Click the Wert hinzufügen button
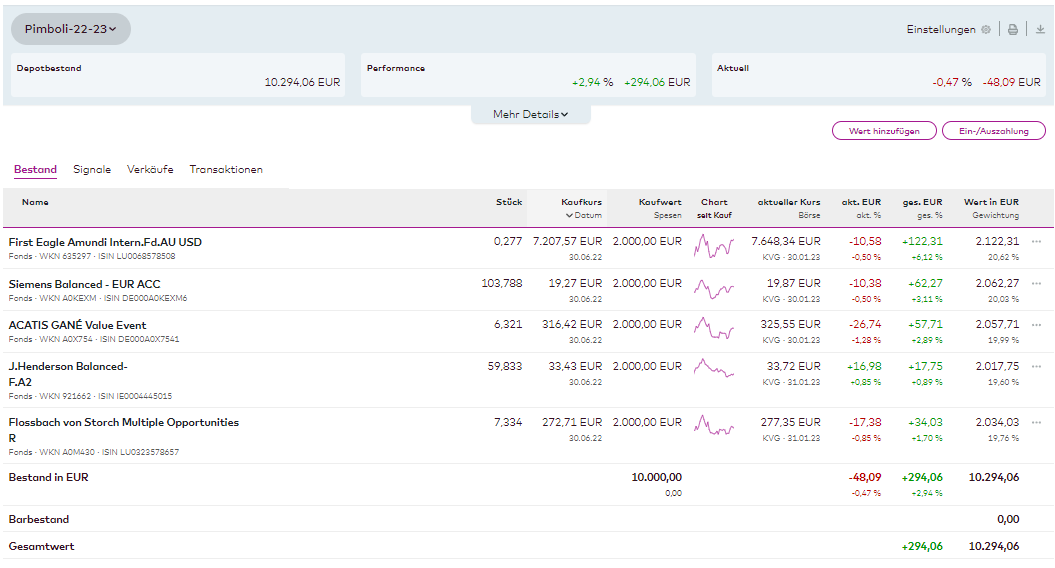1055x568 pixels. click(884, 131)
